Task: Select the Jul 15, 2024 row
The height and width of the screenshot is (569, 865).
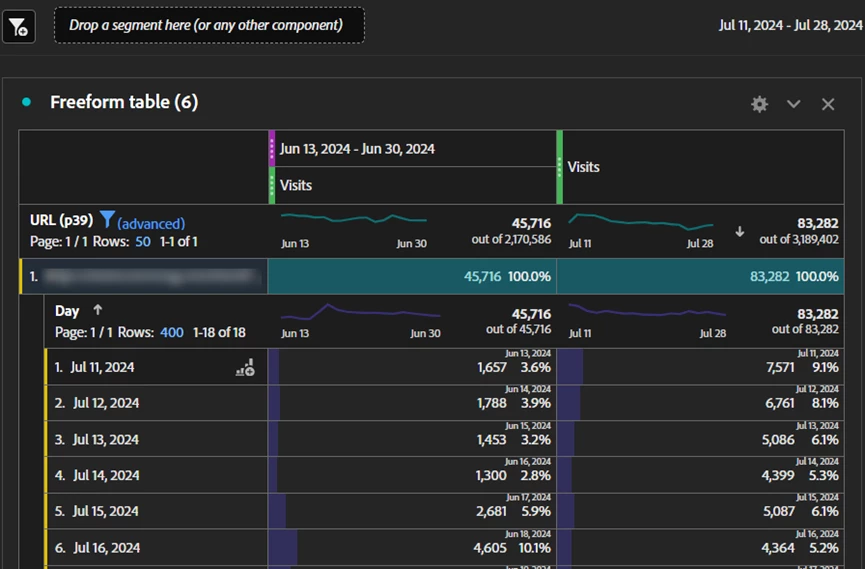Action: (156, 511)
